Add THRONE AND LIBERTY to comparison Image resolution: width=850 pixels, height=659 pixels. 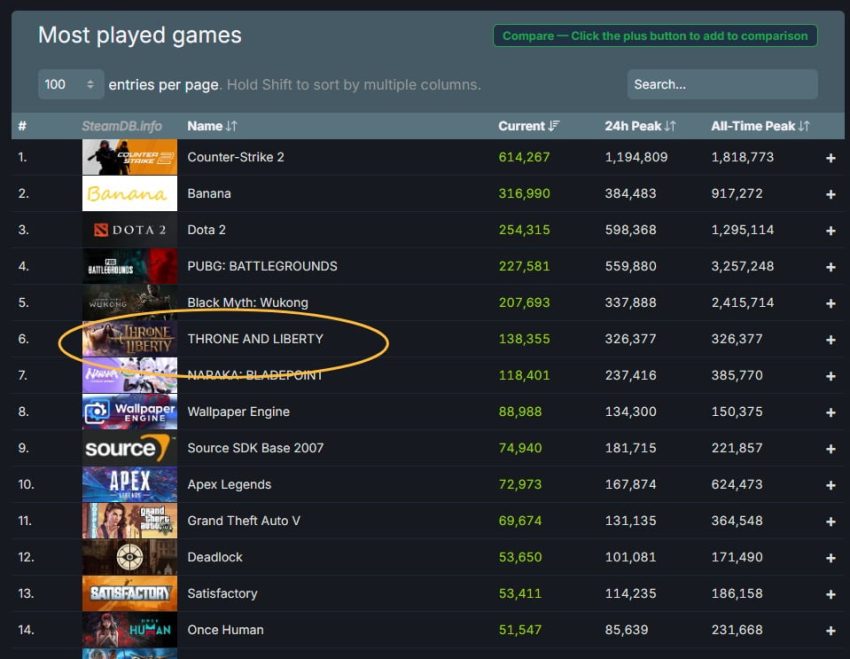830,339
